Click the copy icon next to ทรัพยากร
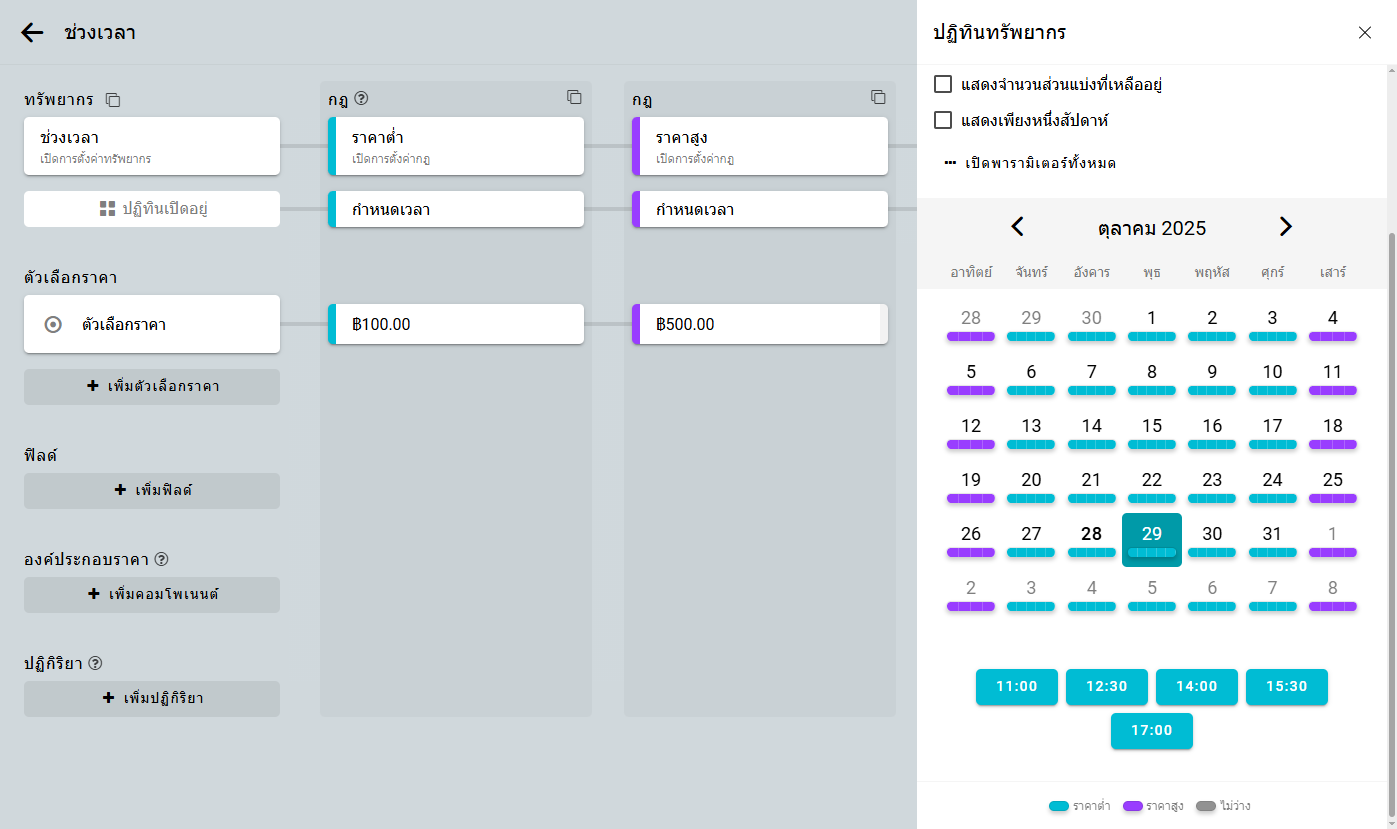The image size is (1397, 829). pos(113,100)
